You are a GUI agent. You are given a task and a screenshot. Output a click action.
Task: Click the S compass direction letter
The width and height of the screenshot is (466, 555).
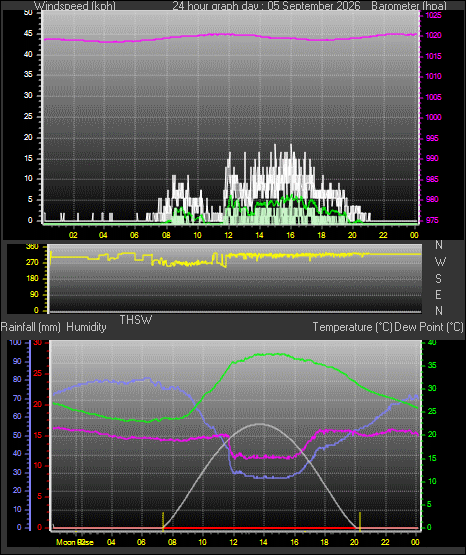pyautogui.click(x=438, y=279)
